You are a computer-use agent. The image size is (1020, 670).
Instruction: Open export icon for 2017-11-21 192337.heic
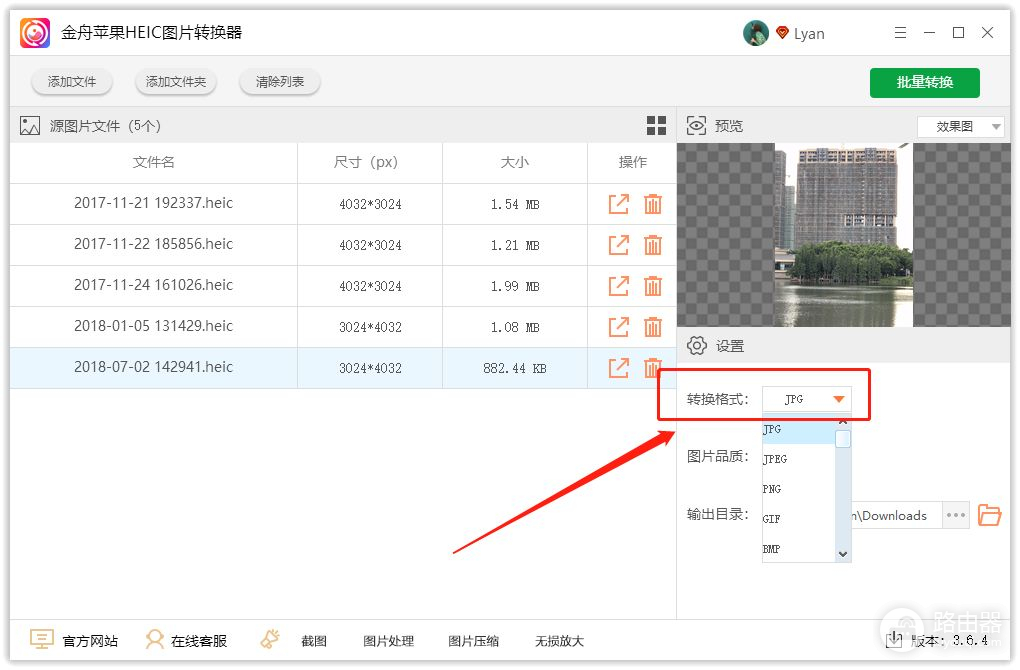619,204
